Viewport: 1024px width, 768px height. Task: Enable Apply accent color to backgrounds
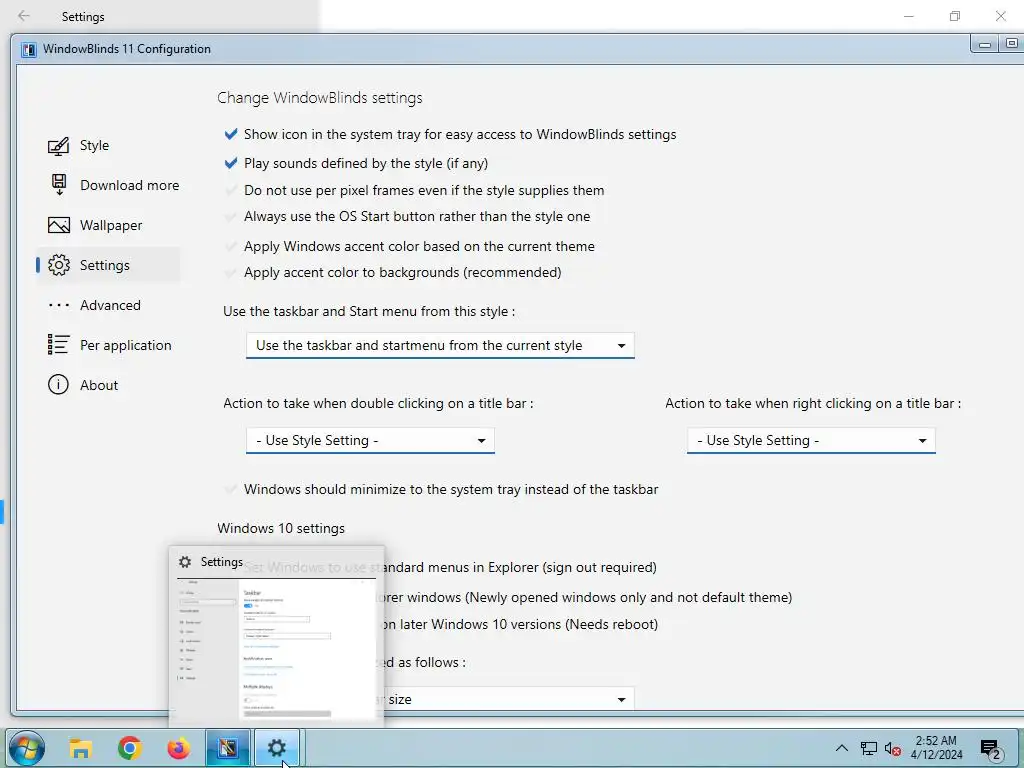click(231, 273)
